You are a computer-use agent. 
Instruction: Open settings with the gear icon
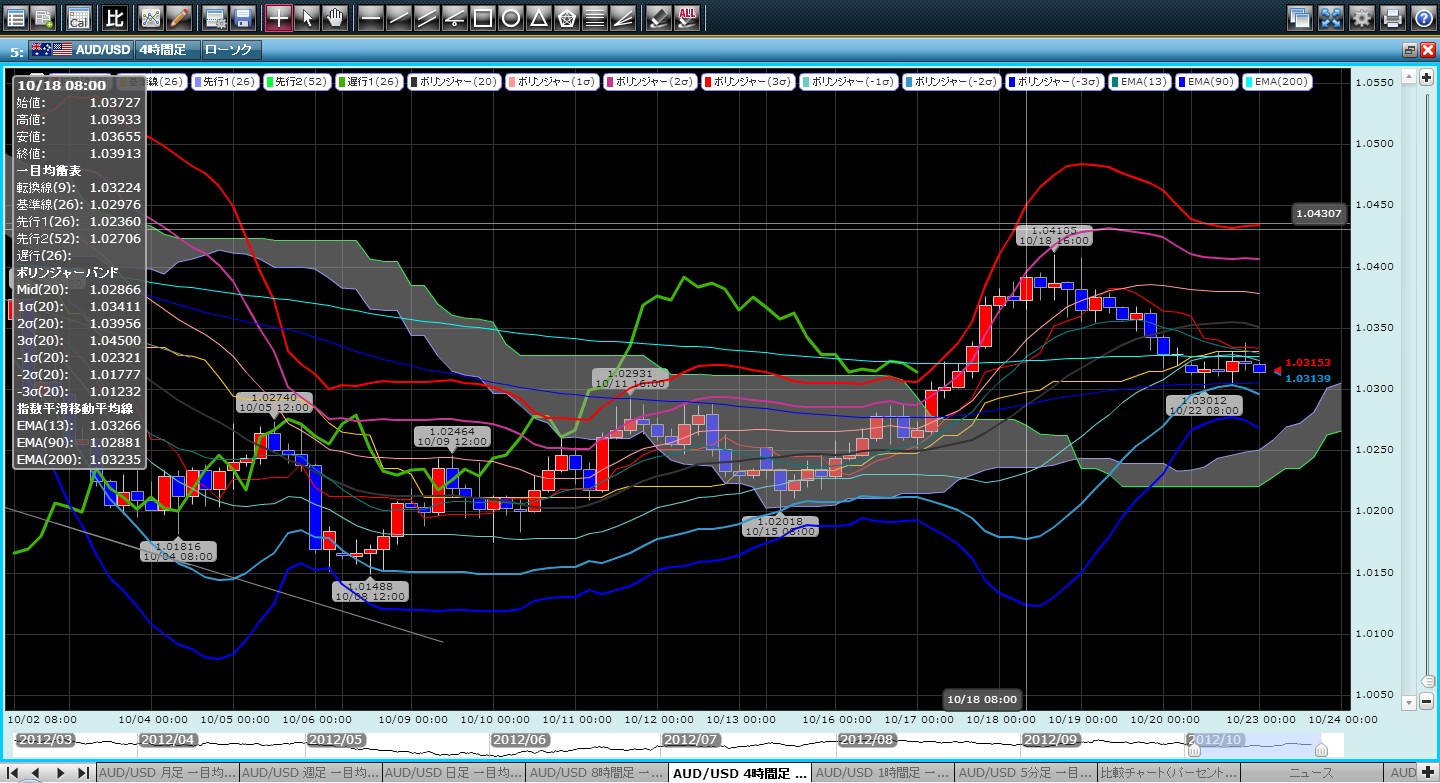pos(1361,17)
